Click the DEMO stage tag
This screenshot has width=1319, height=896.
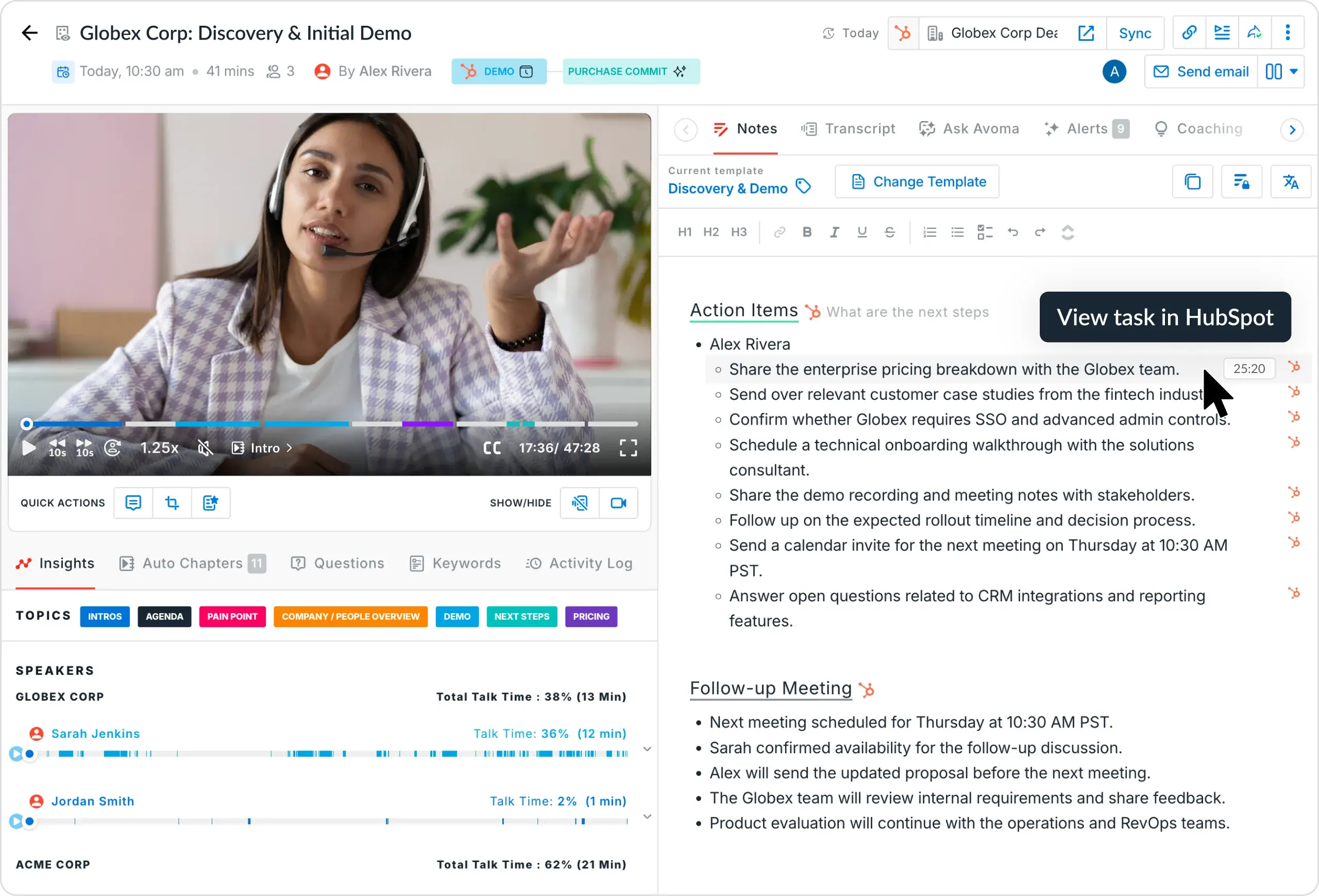[x=499, y=72]
